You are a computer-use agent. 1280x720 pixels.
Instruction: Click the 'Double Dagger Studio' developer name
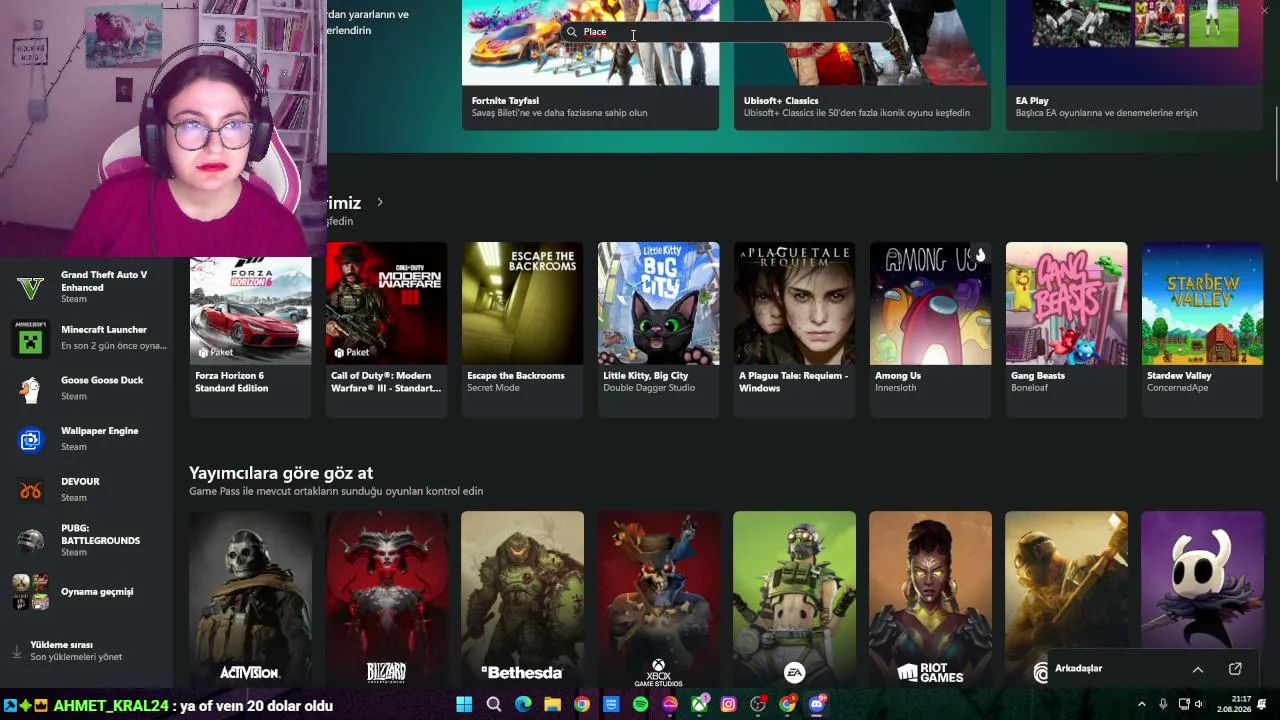click(x=649, y=388)
